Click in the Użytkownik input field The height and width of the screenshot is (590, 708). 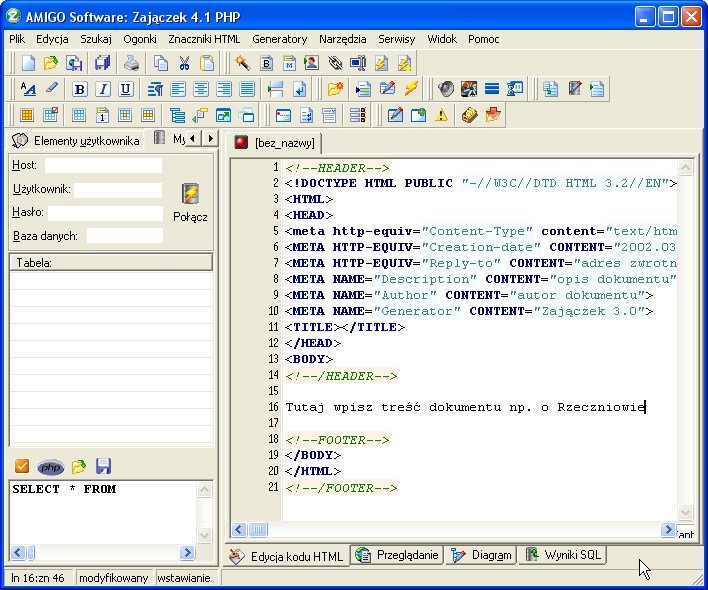118,190
